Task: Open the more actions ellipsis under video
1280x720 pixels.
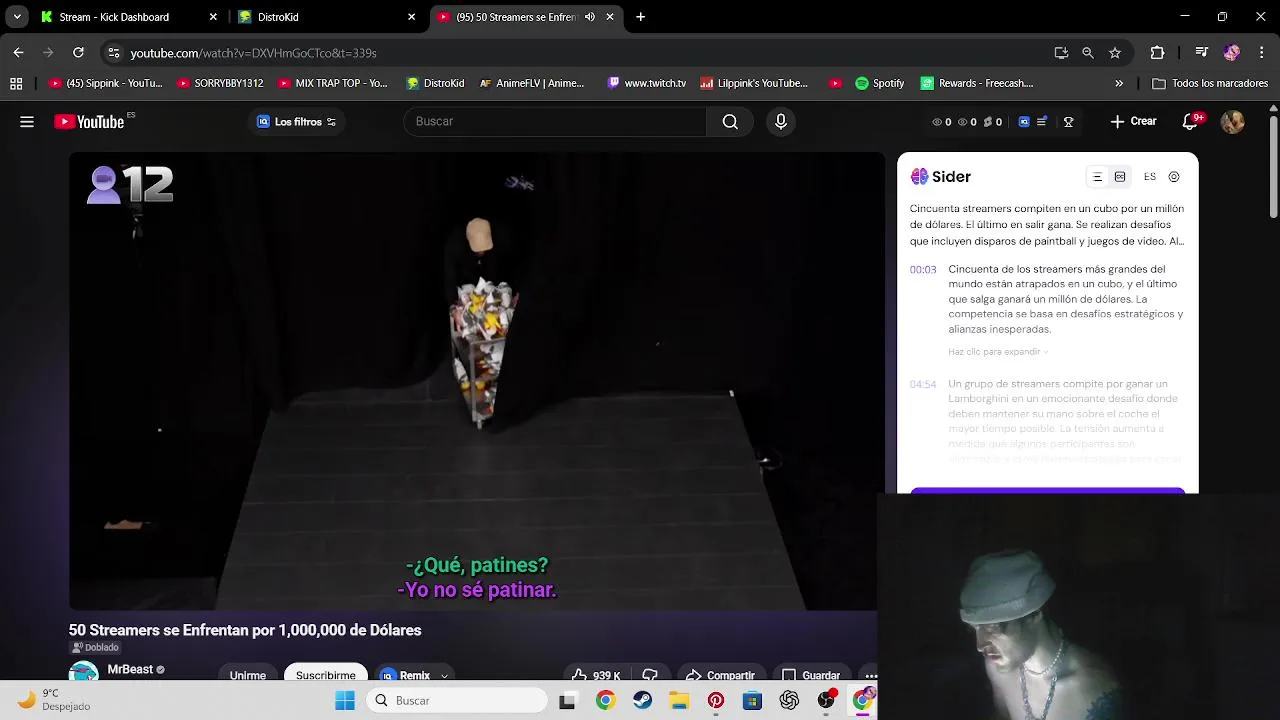Action: click(870, 675)
